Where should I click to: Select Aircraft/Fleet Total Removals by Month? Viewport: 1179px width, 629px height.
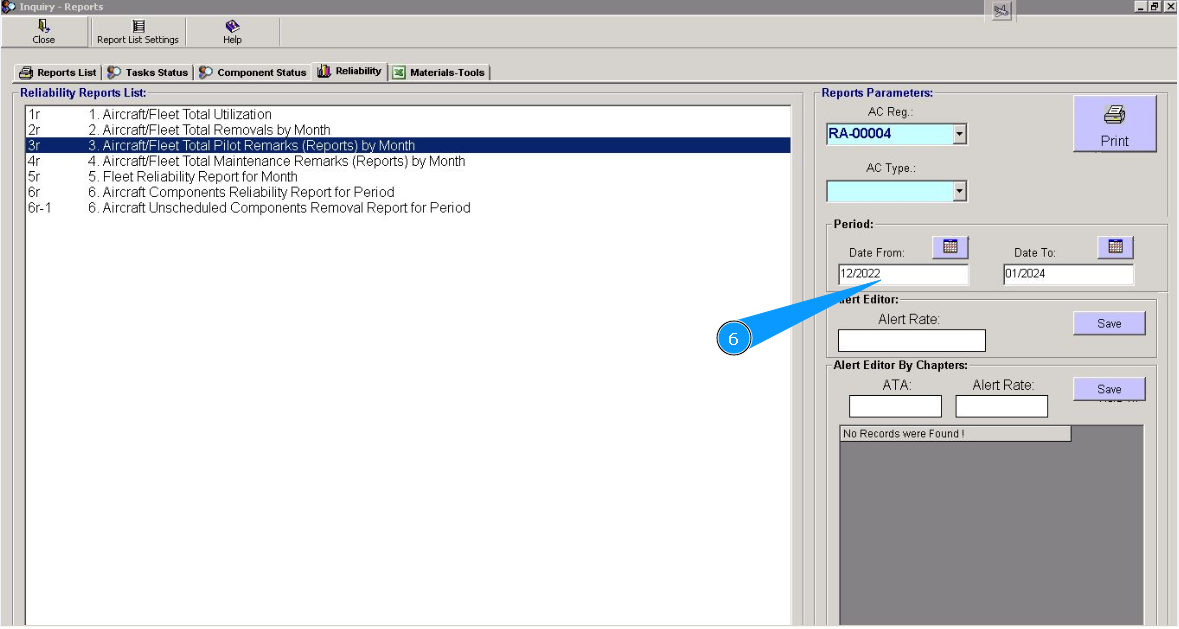coord(408,130)
